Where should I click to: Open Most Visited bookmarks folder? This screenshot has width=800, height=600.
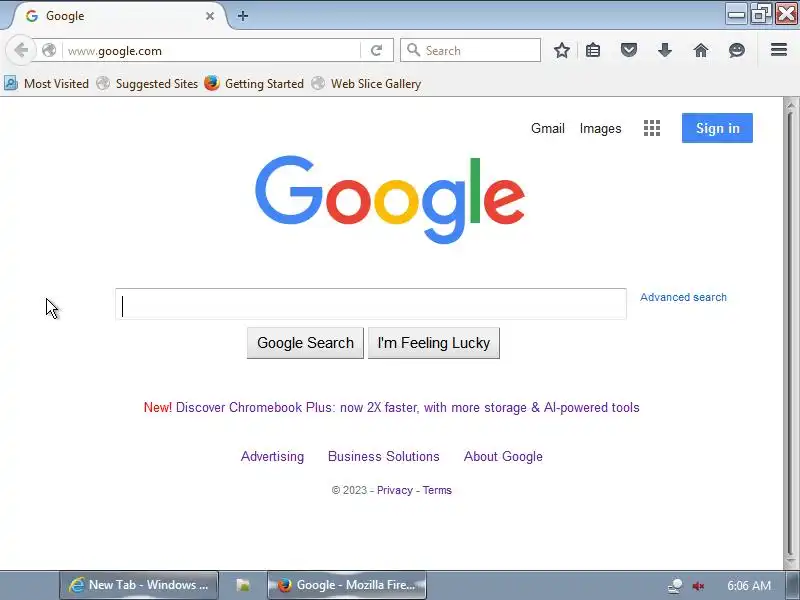[x=46, y=83]
